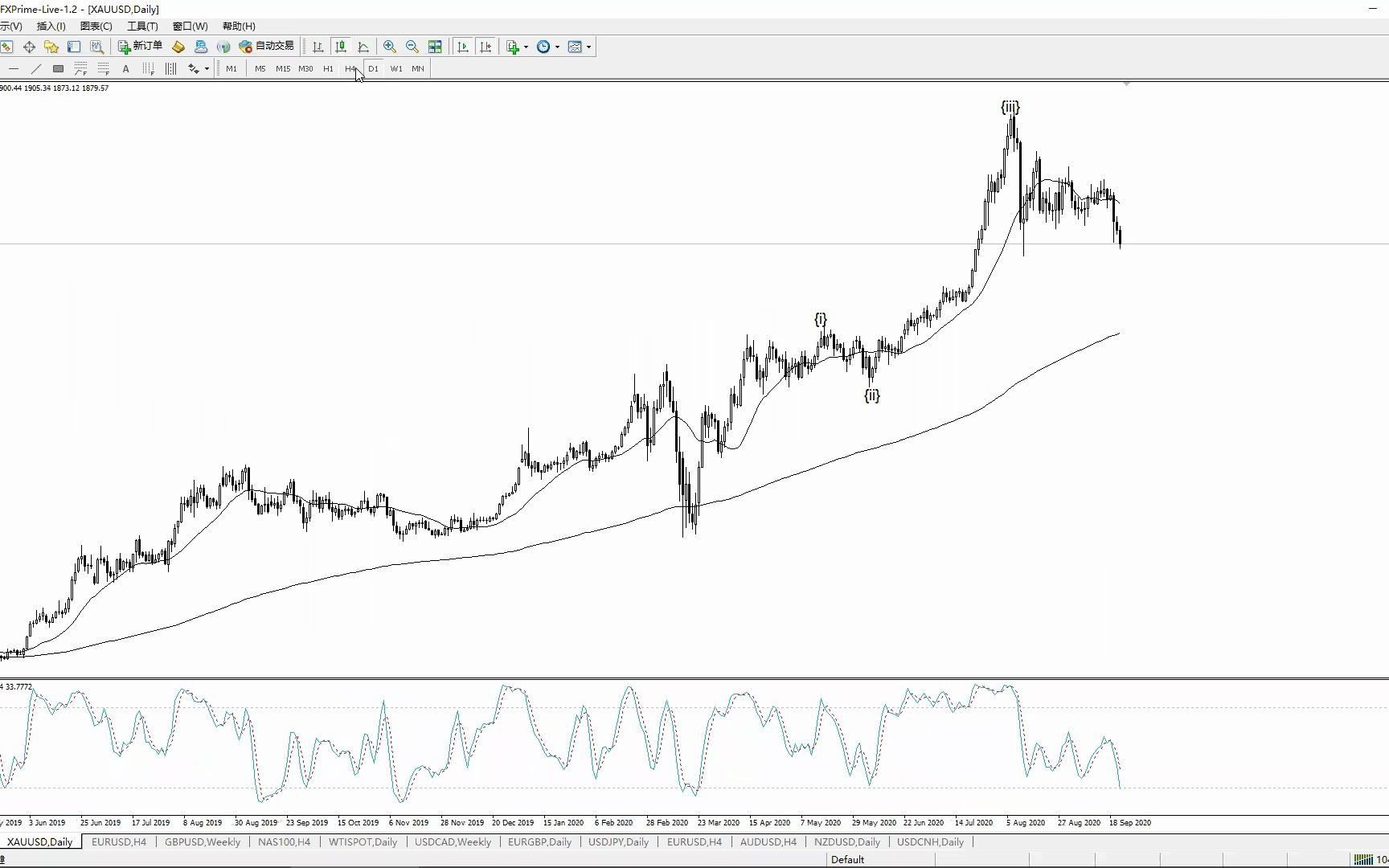
Task: Switch to NZDUSD,Daily chart tab
Action: 846,841
